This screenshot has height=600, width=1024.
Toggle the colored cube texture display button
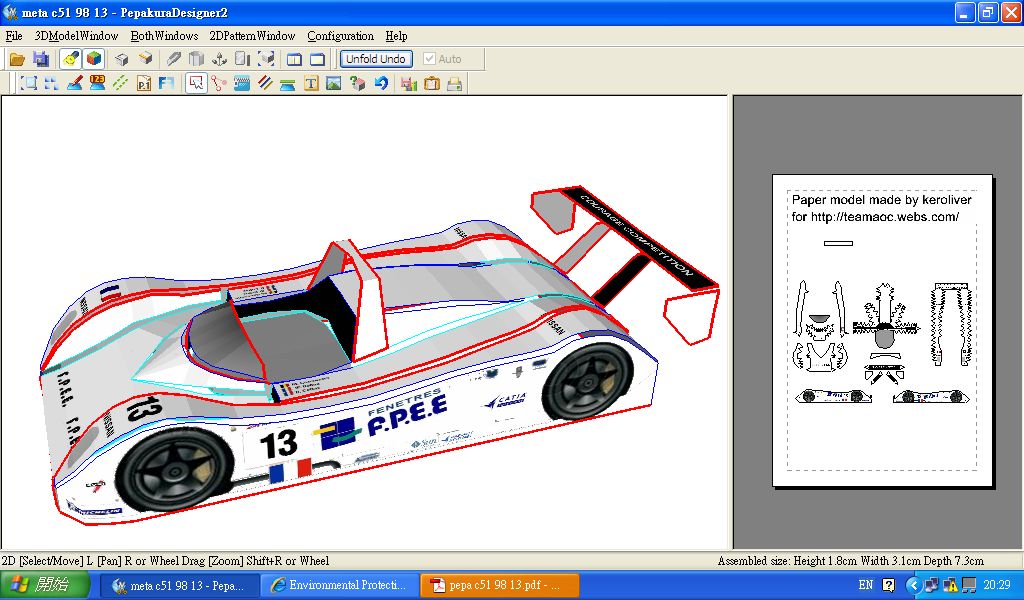93,59
